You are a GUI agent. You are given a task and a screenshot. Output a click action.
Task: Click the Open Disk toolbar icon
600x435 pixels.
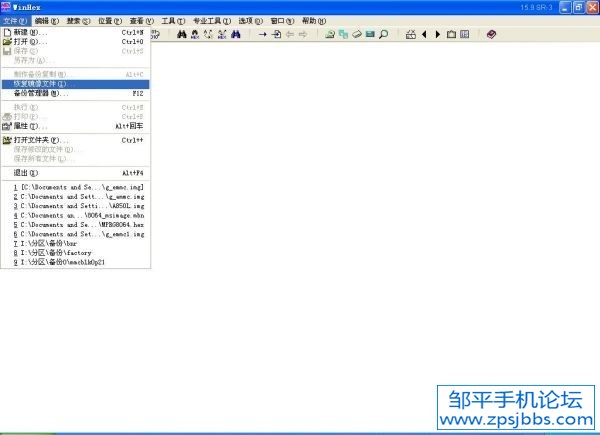(x=356, y=34)
